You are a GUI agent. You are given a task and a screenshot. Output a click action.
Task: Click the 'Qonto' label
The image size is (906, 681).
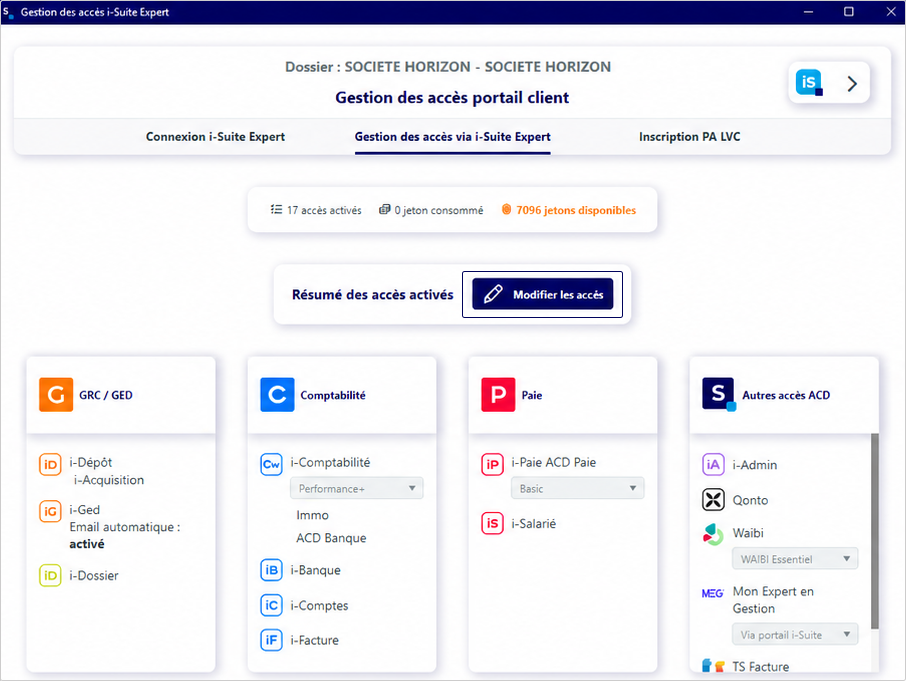[750, 500]
